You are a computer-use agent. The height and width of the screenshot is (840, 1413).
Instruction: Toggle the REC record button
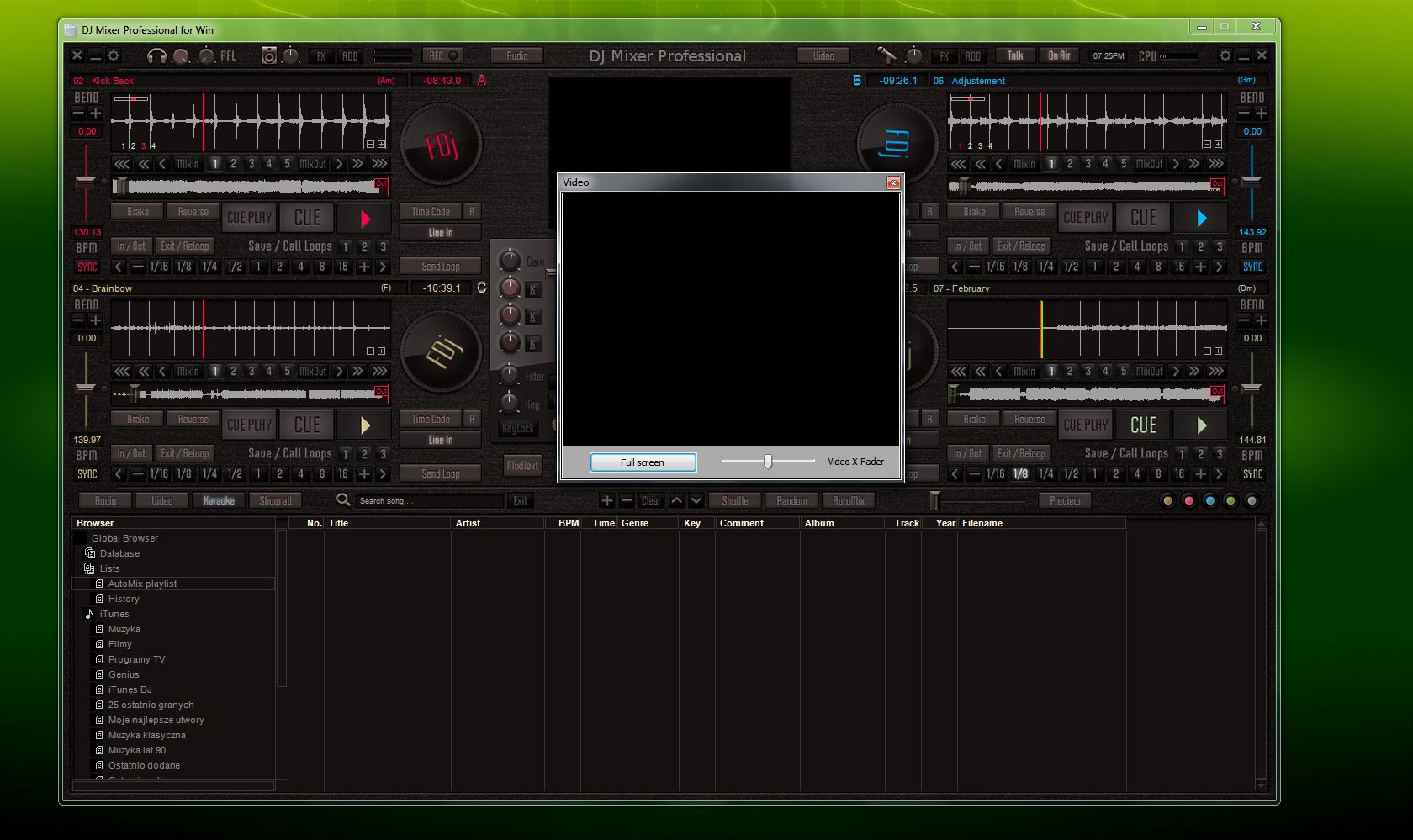[x=443, y=55]
